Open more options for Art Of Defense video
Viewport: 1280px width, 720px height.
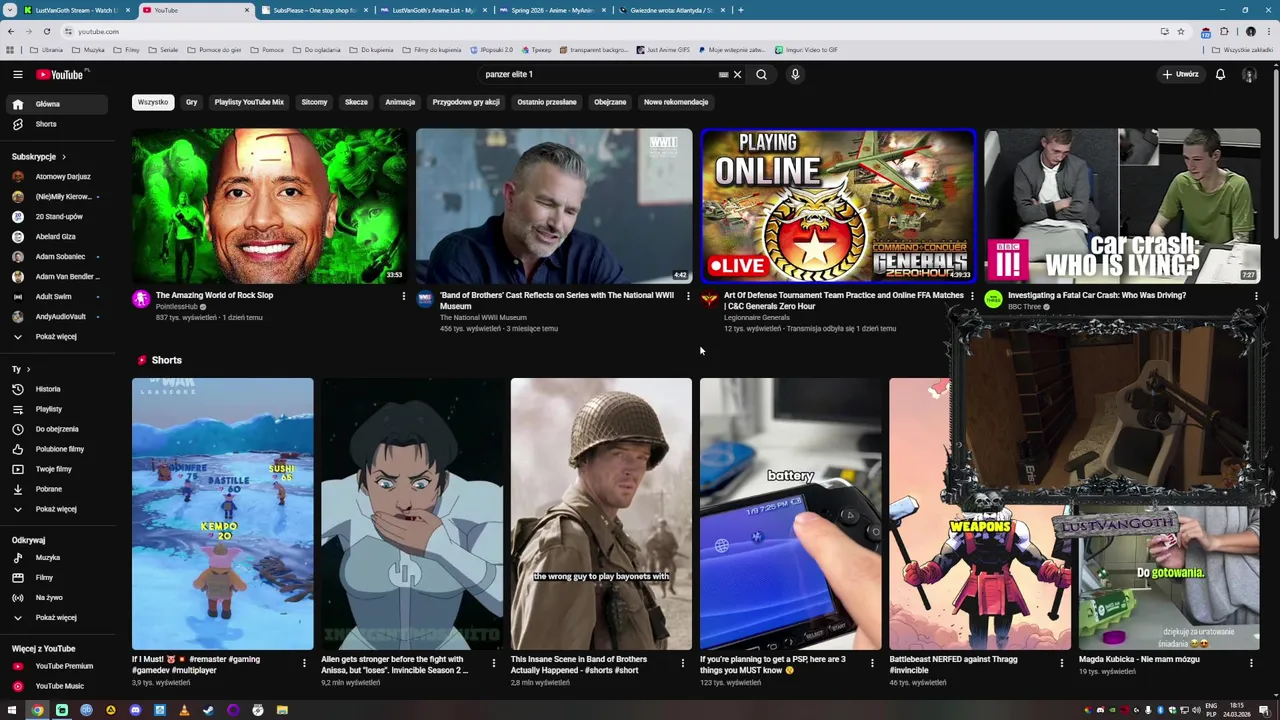click(x=972, y=296)
